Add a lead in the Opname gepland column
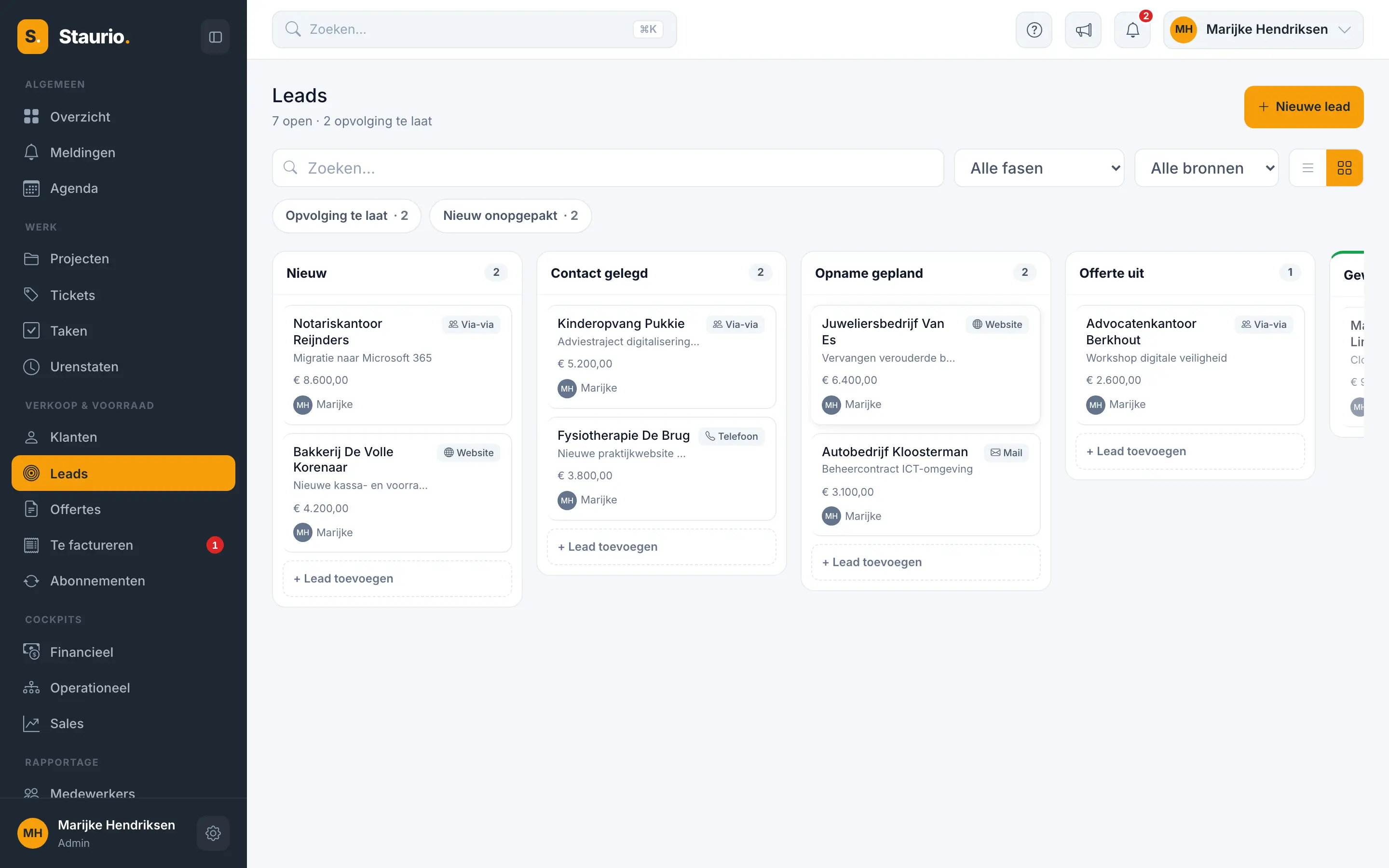The image size is (1389, 868). click(x=925, y=563)
